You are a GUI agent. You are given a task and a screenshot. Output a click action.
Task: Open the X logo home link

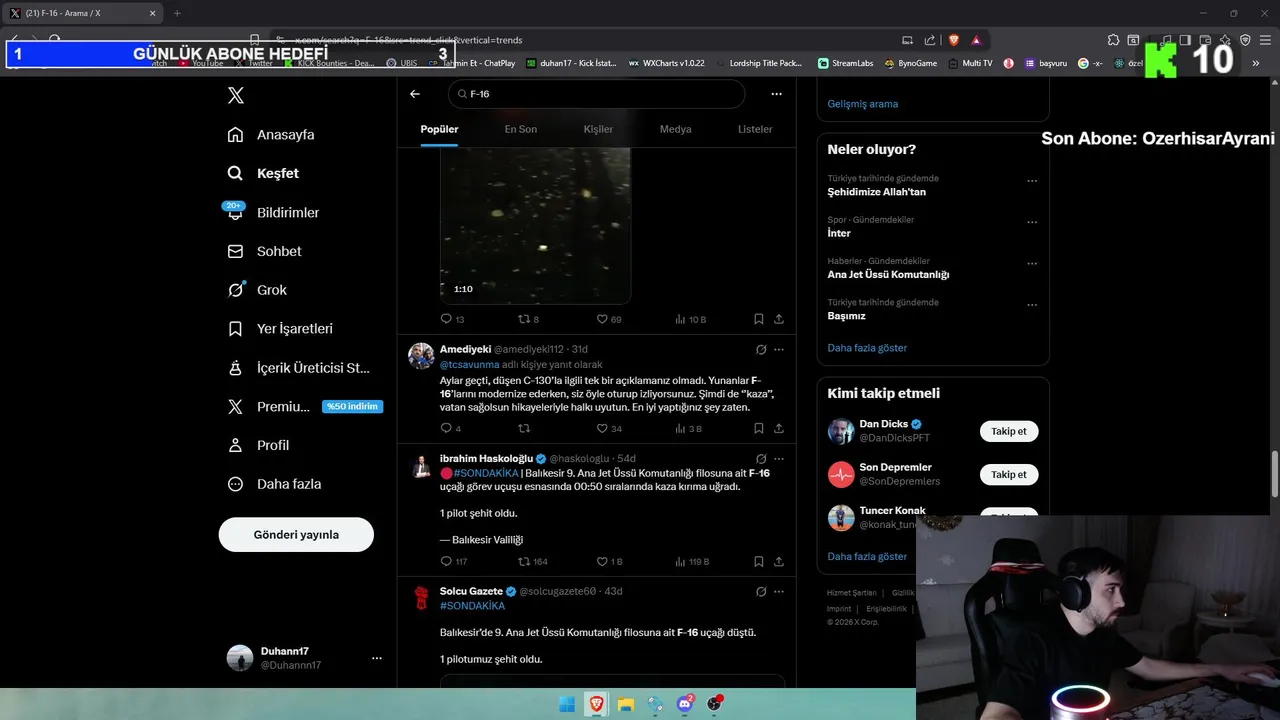point(236,95)
